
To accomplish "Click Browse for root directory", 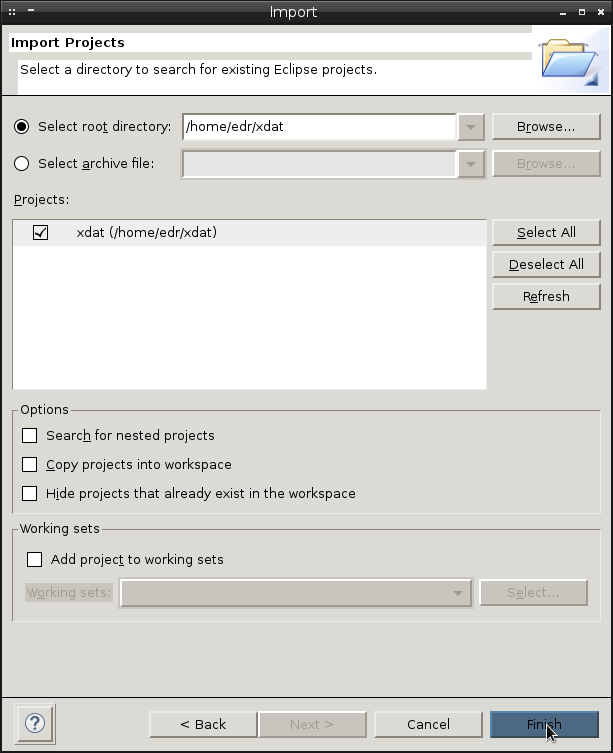I will [x=546, y=127].
